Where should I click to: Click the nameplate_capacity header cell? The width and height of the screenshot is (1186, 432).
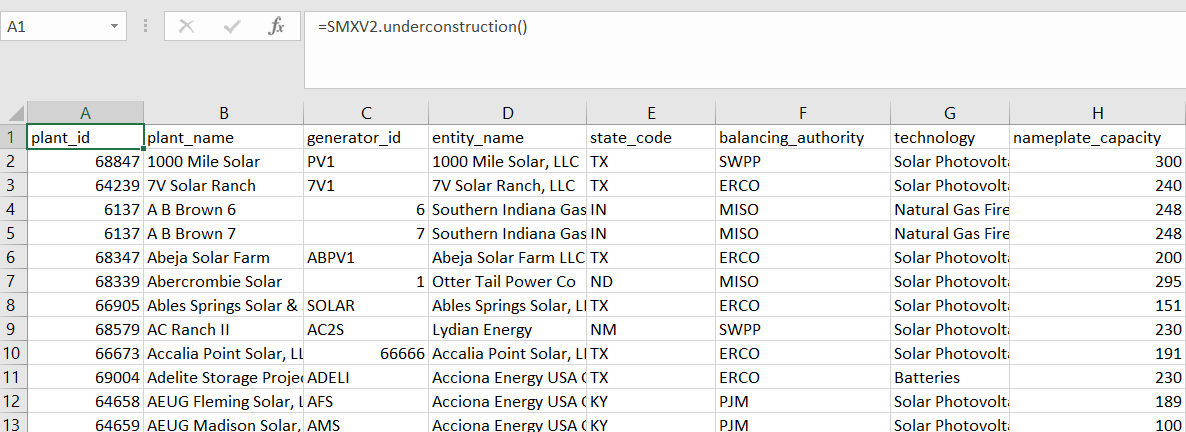click(x=1098, y=138)
